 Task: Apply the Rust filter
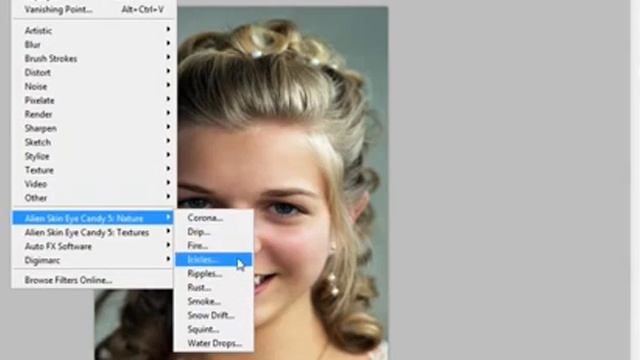213,287
